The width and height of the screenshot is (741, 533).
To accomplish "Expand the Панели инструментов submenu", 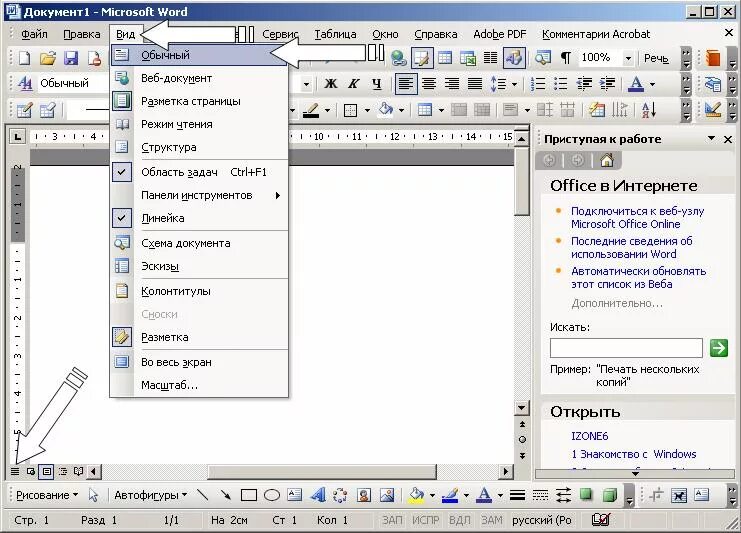I will (x=199, y=195).
